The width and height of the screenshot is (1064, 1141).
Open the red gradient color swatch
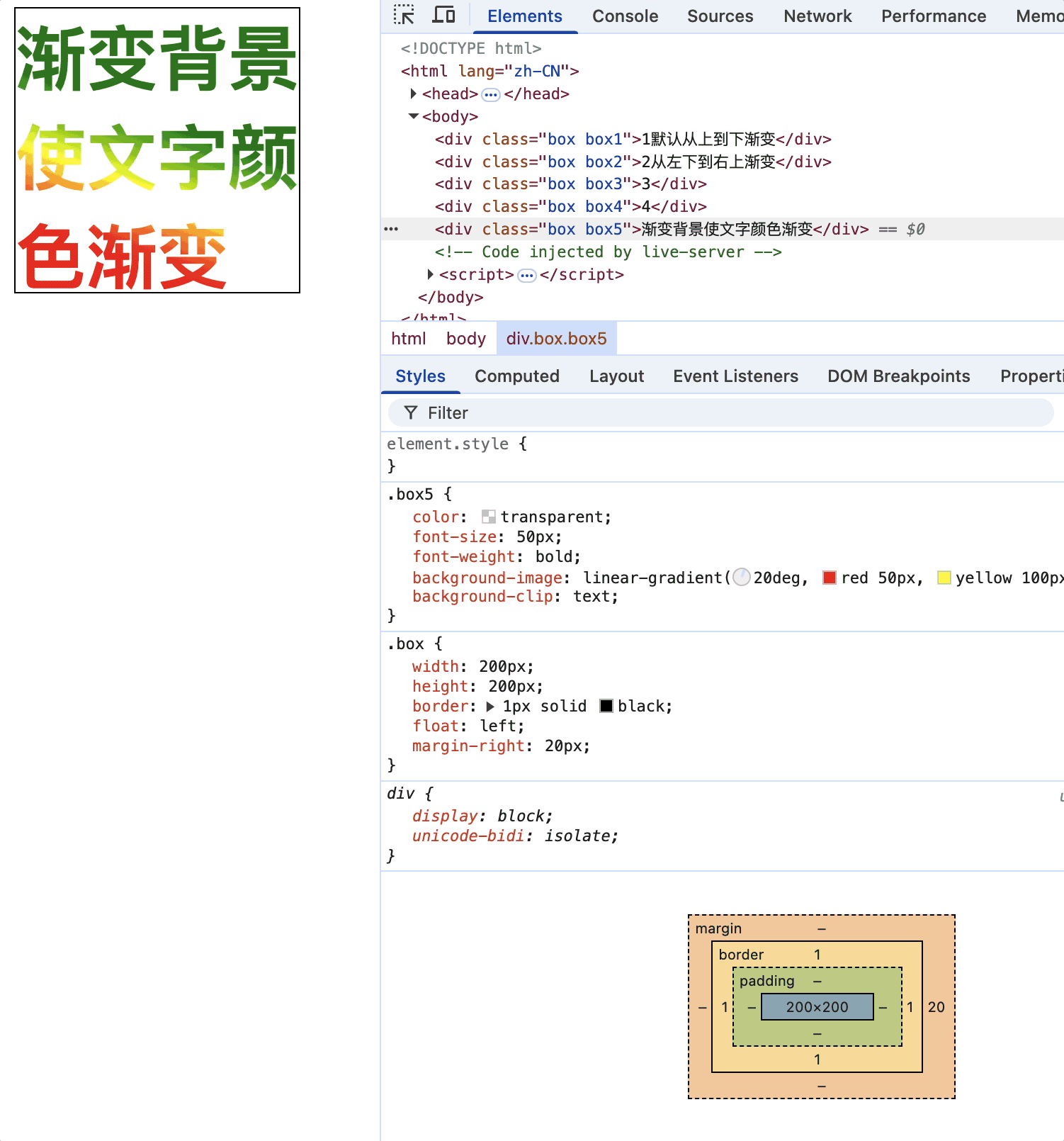[830, 578]
